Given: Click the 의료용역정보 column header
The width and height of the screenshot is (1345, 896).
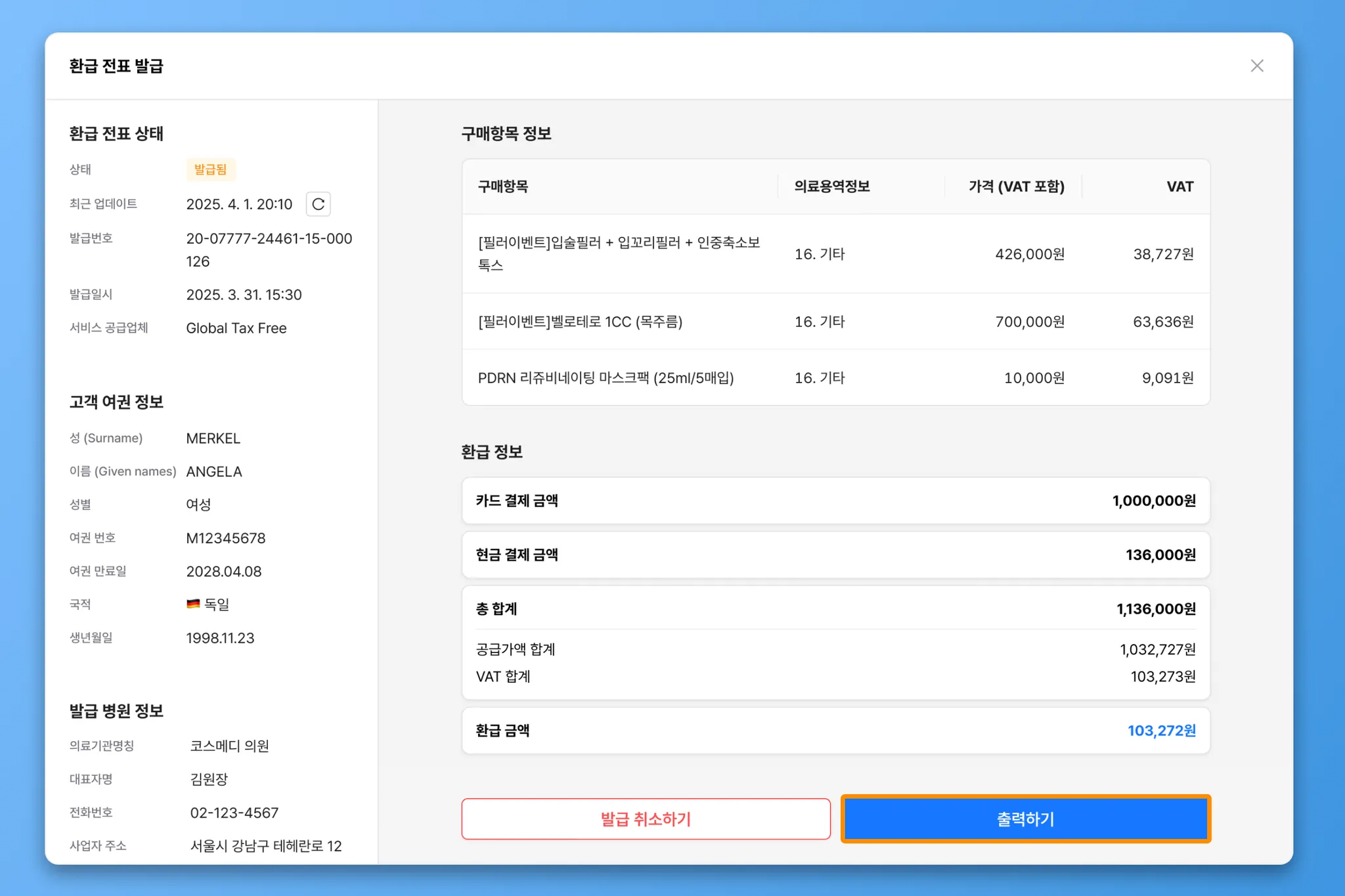Looking at the screenshot, I should pyautogui.click(x=831, y=186).
